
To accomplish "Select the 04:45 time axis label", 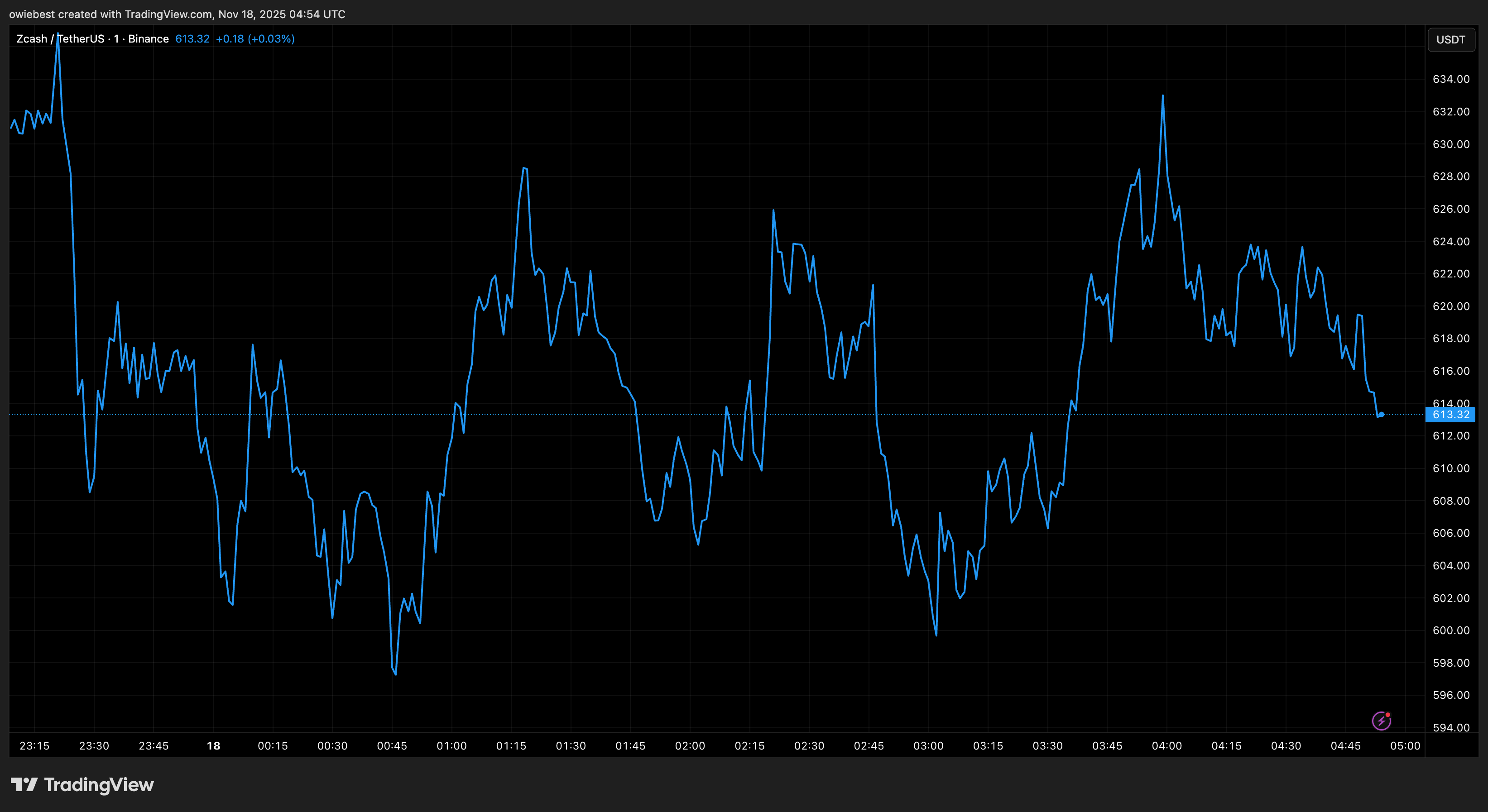I will point(1345,745).
